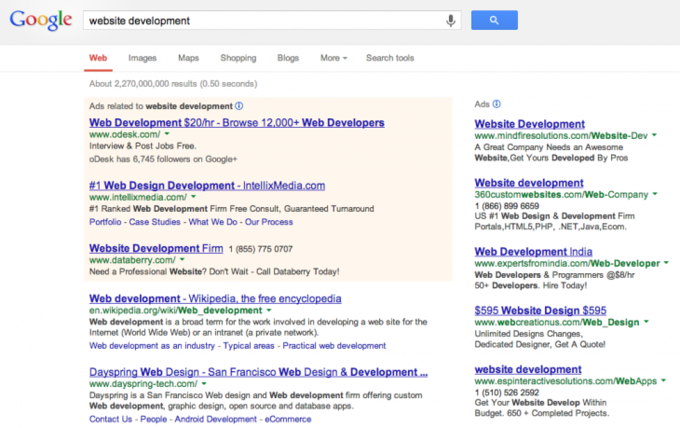This screenshot has height=428, width=680.
Task: Expand the More menu
Action: tap(333, 58)
